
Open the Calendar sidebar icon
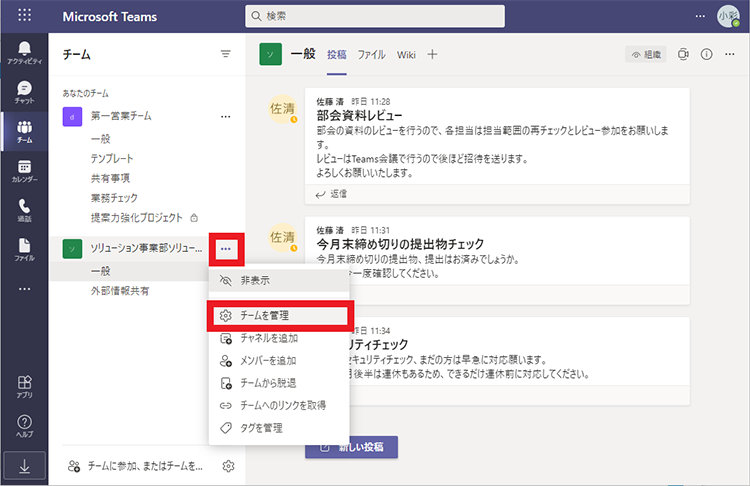[x=24, y=171]
